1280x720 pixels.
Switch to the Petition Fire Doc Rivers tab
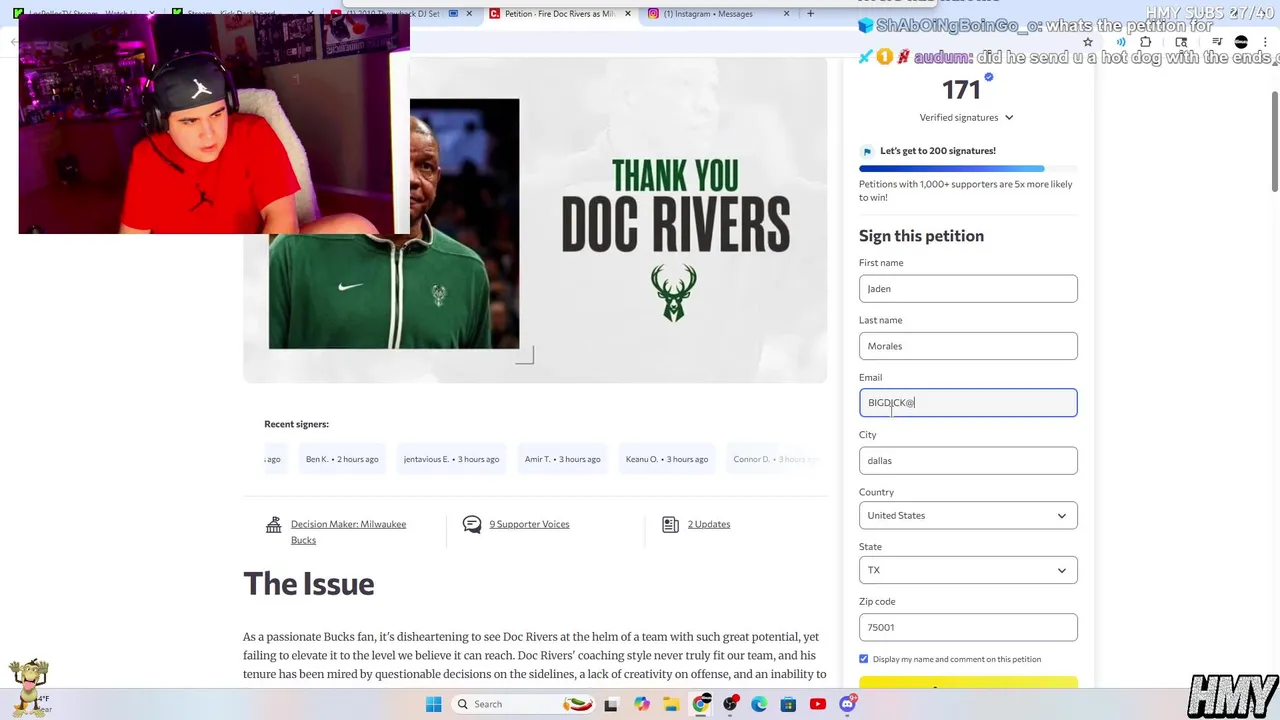click(x=560, y=14)
